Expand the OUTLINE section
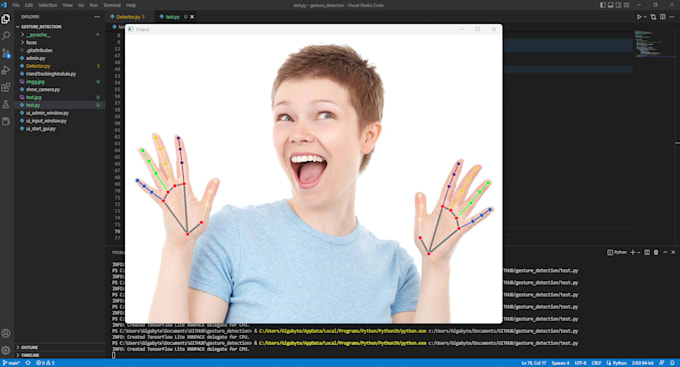Screen dimensions: 680x367 (60, 347)
